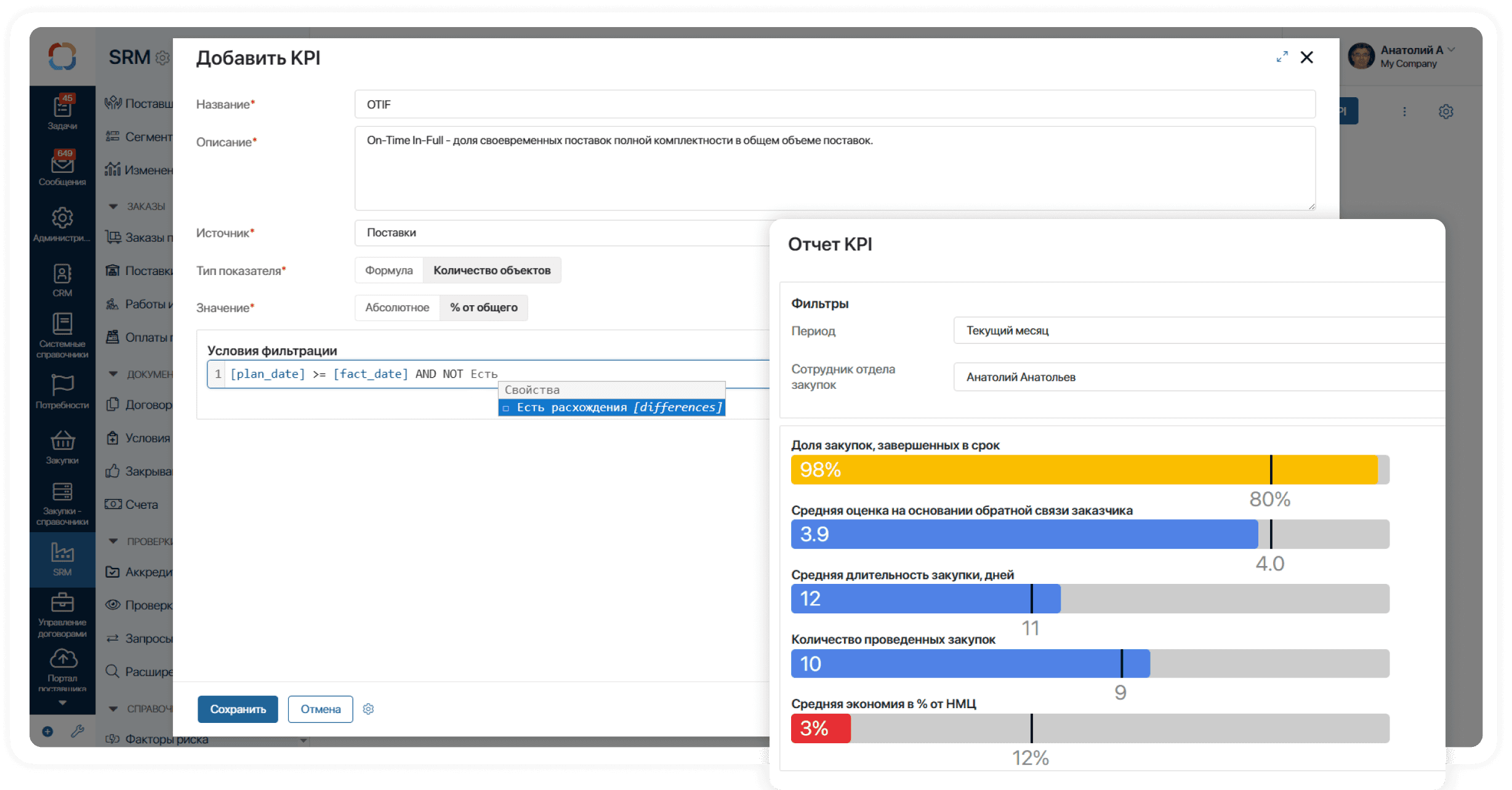Click gear icon next to Отмена button
1512x790 pixels.
[368, 709]
